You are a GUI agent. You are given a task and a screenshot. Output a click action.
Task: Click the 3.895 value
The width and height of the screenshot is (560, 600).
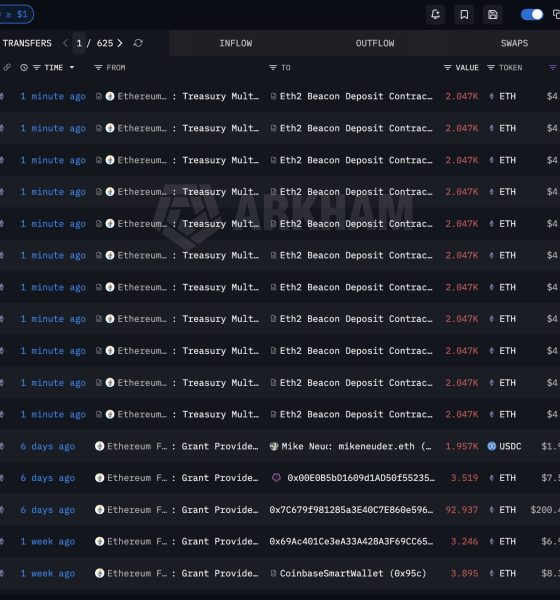464,573
